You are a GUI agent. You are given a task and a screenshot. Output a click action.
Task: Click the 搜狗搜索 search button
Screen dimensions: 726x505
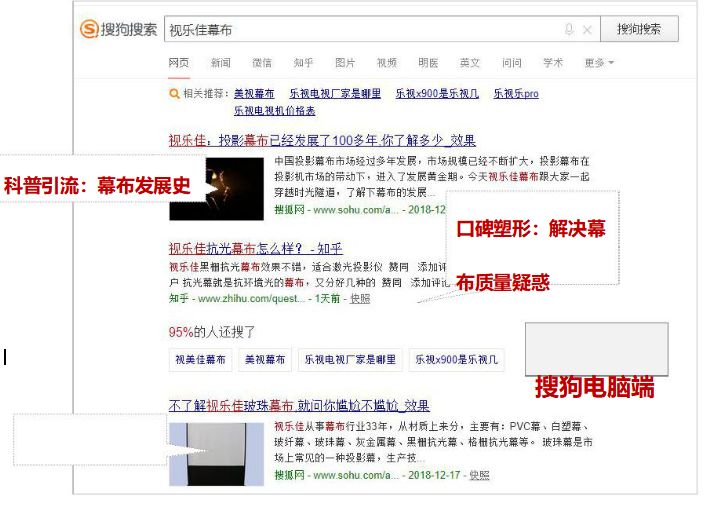coord(639,29)
